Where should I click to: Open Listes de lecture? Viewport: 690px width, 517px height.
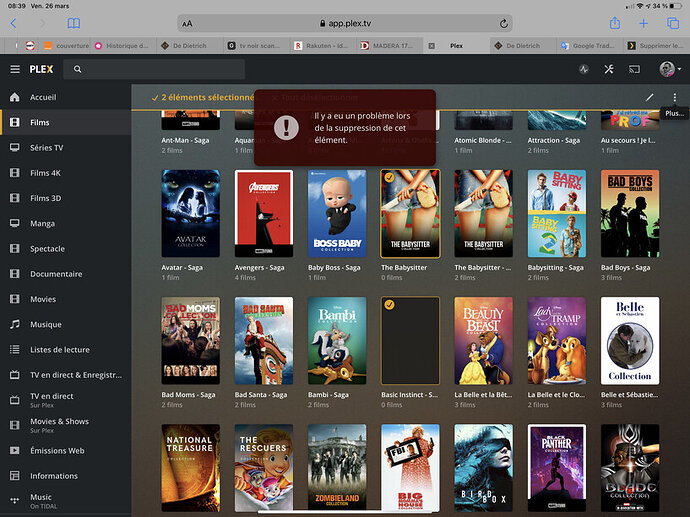(66, 349)
